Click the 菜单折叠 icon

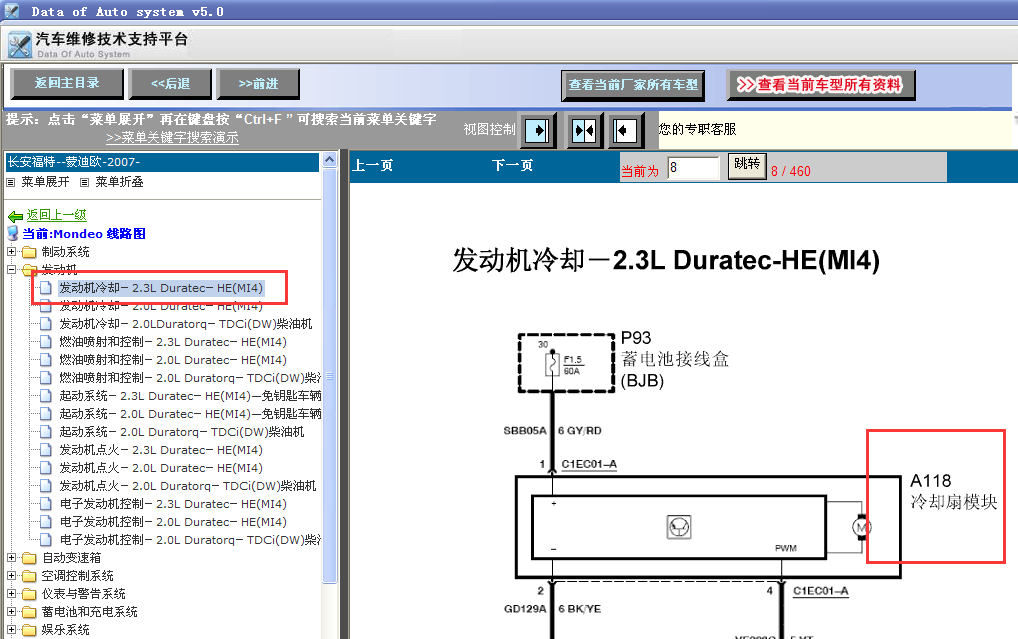tap(84, 182)
